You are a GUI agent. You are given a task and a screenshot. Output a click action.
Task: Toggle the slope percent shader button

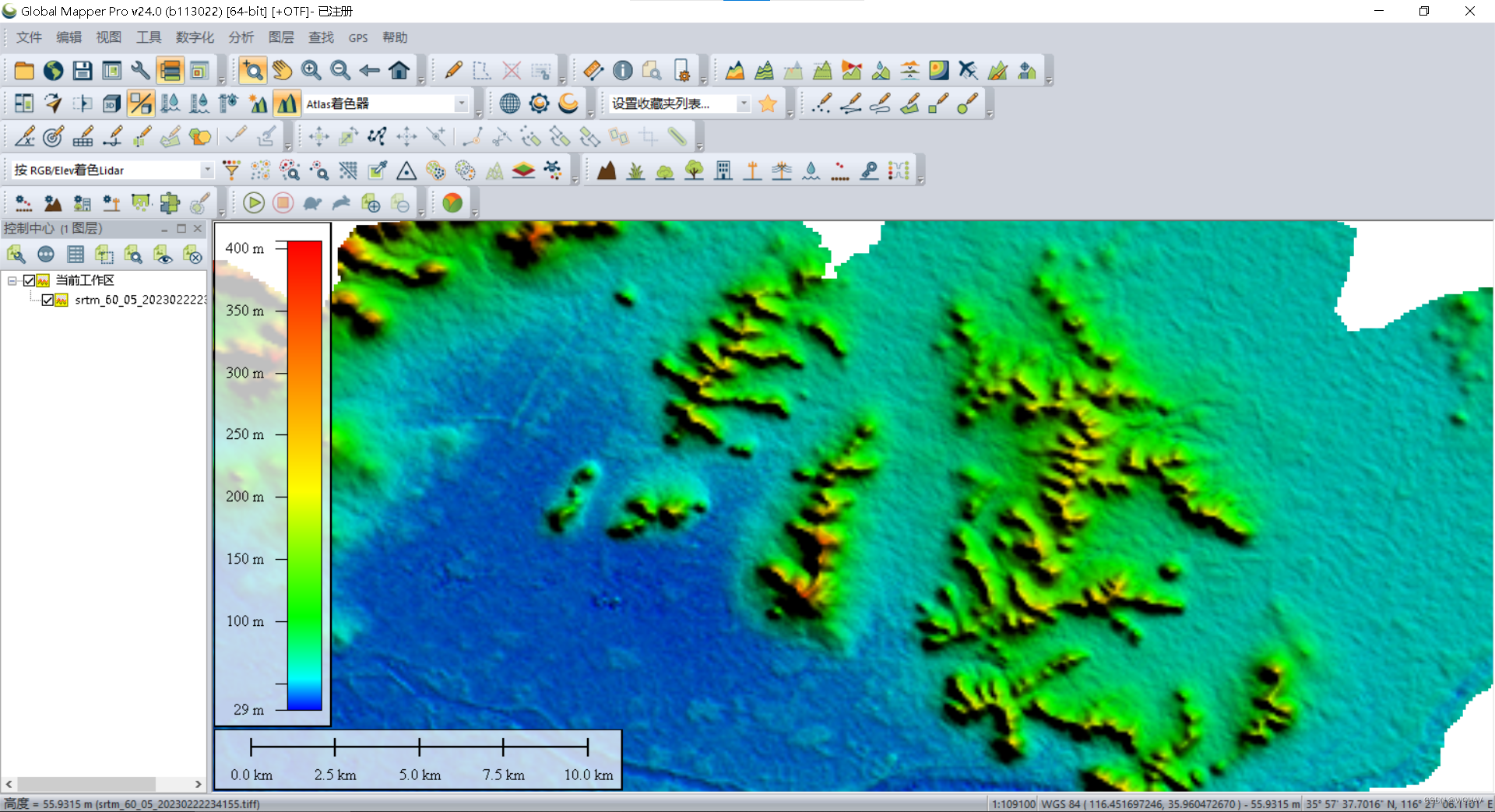coord(141,104)
